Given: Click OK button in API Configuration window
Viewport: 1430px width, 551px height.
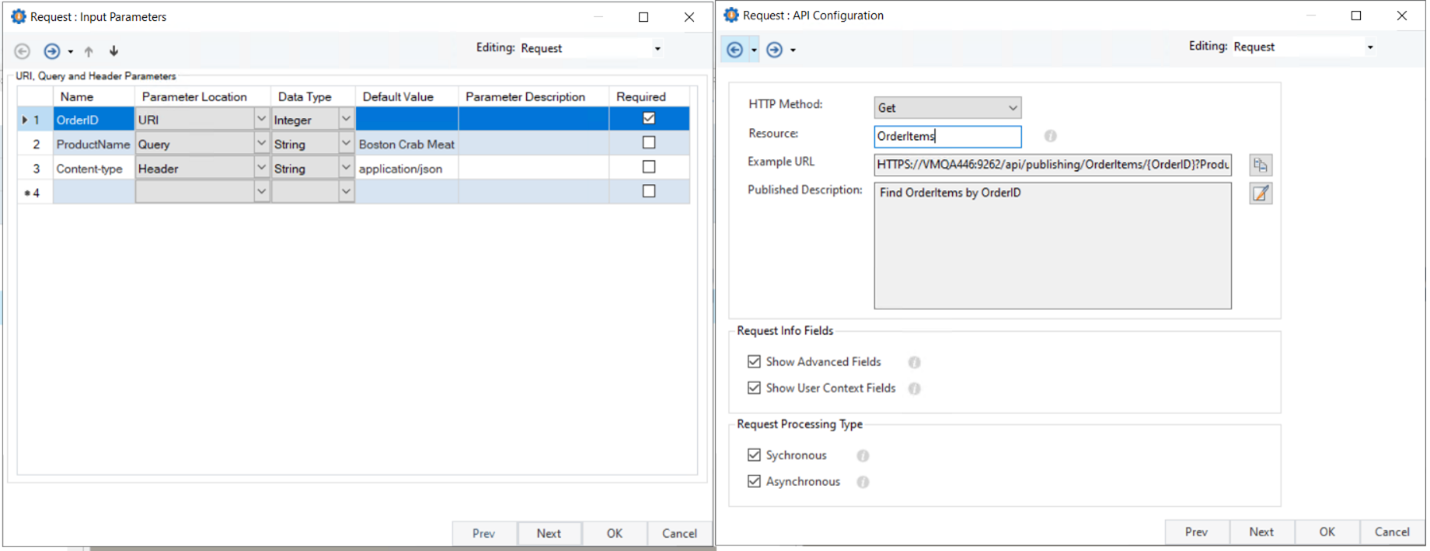Looking at the screenshot, I should 1326,532.
